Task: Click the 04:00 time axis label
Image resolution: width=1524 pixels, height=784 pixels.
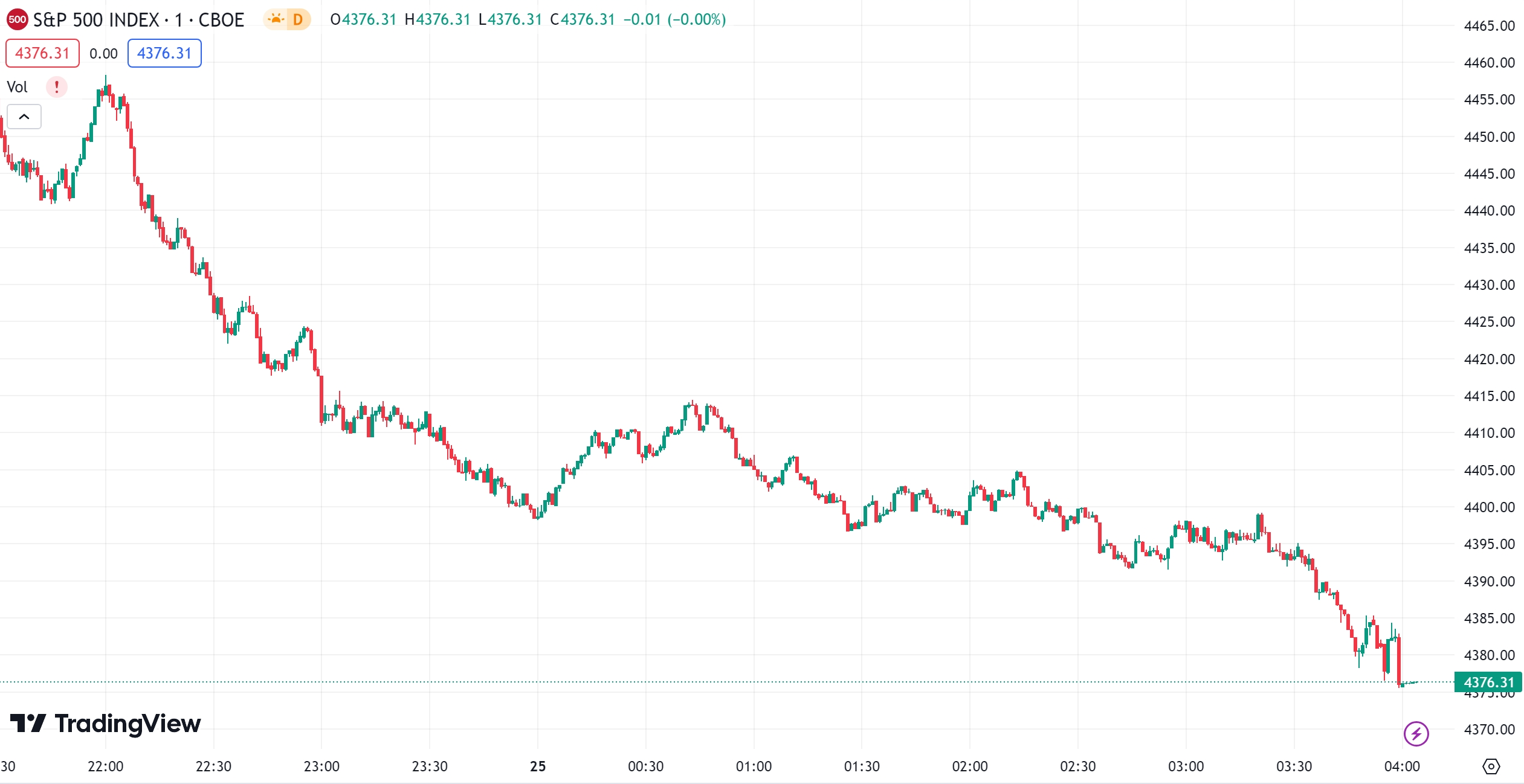Action: (1401, 766)
